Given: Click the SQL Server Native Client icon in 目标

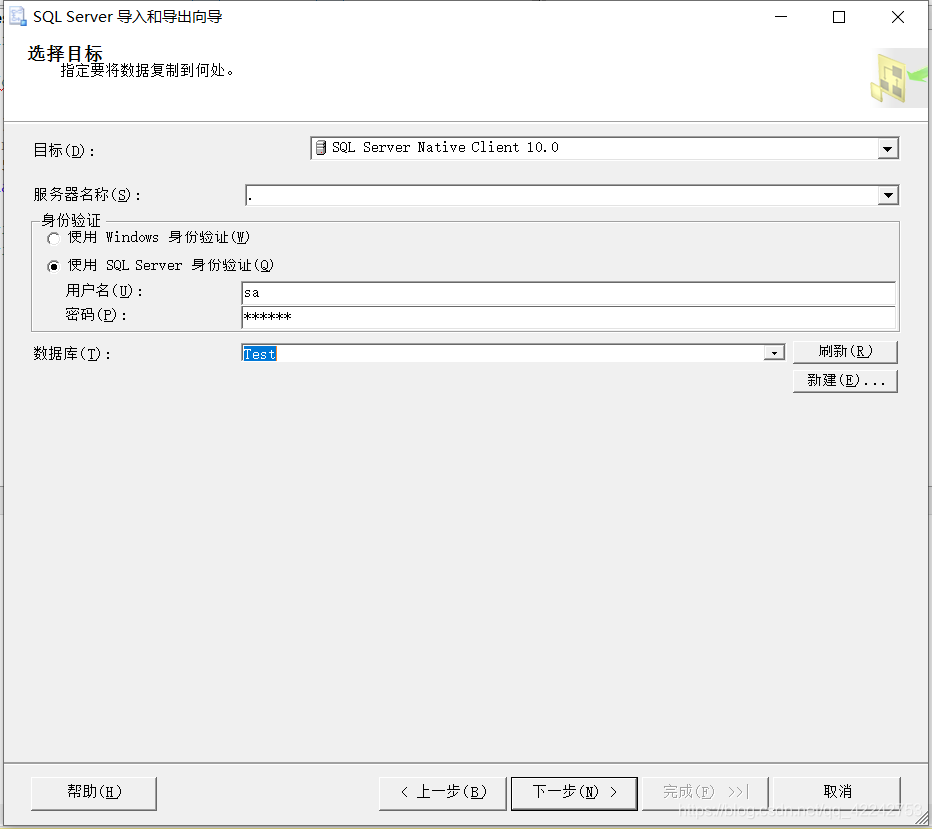Looking at the screenshot, I should coord(320,147).
